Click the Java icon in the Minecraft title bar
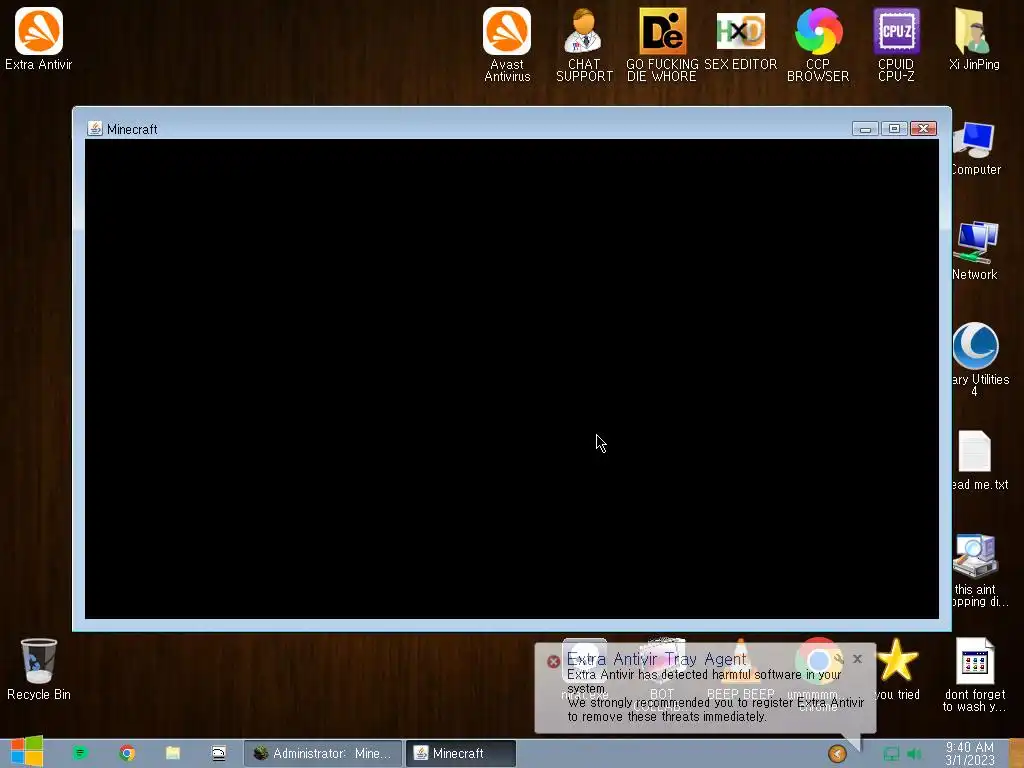Screen dimensions: 1024x768 pyautogui.click(x=95, y=128)
